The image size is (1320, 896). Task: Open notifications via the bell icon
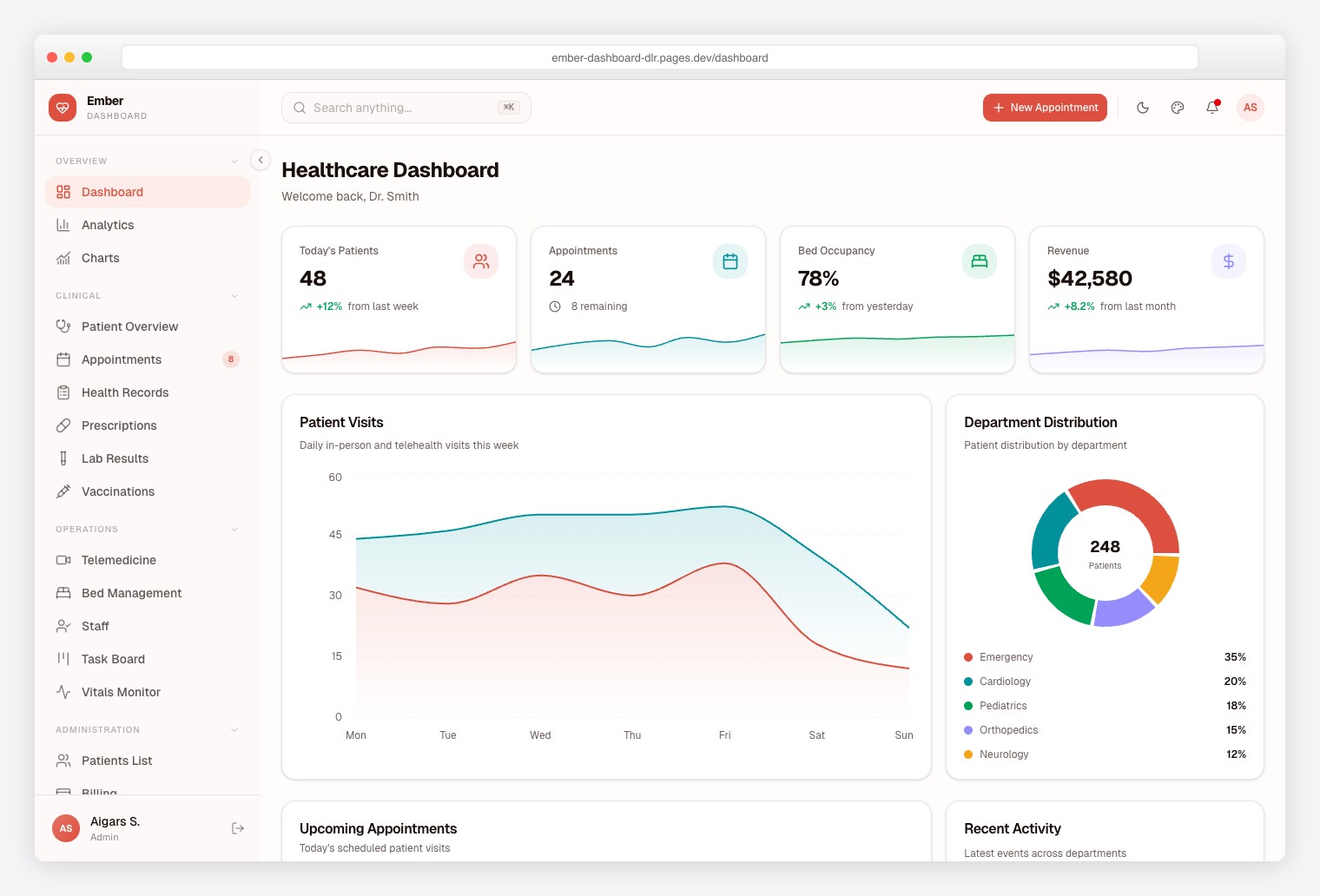(x=1212, y=108)
